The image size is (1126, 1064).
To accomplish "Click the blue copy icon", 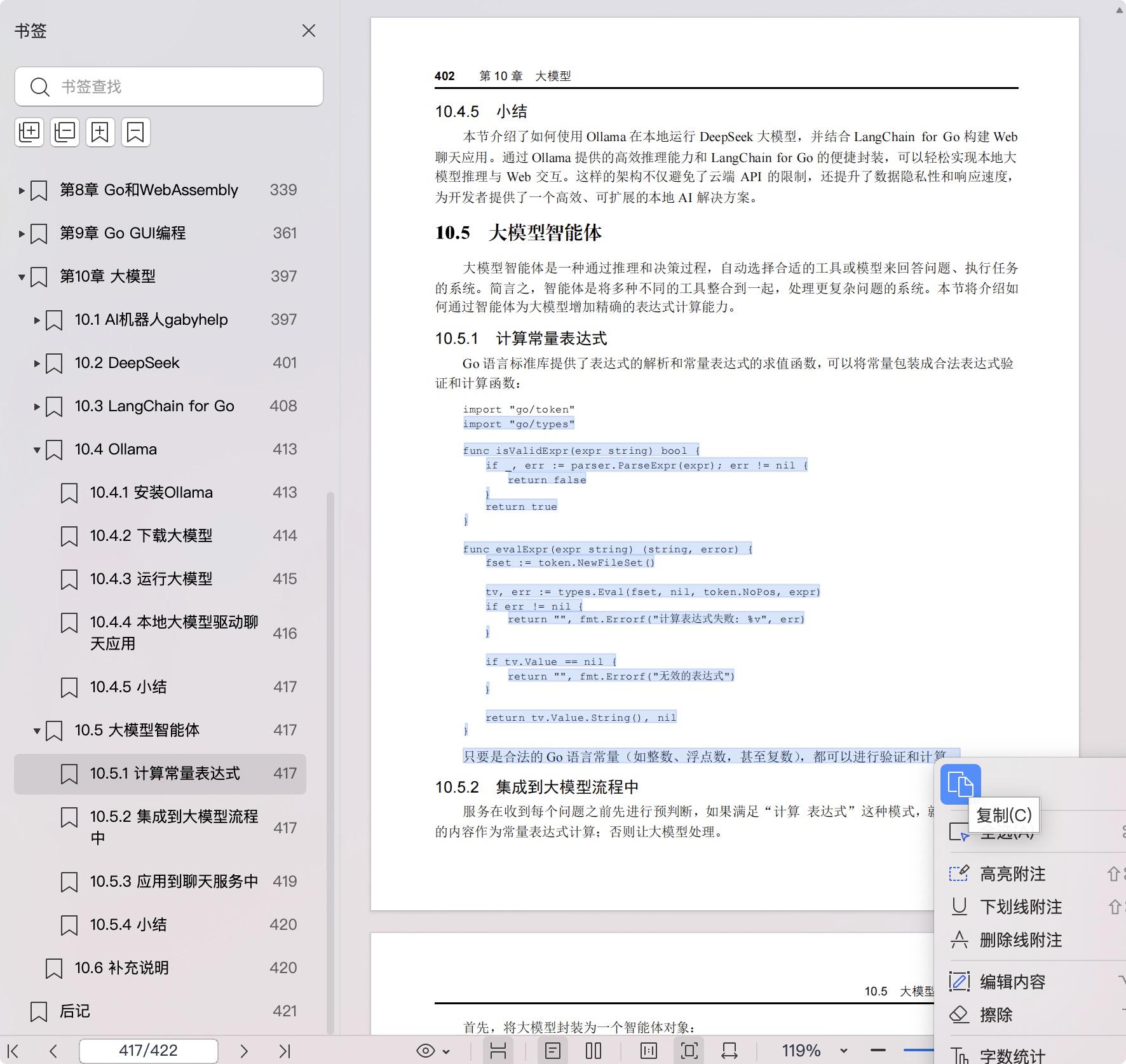I will coord(960,784).
